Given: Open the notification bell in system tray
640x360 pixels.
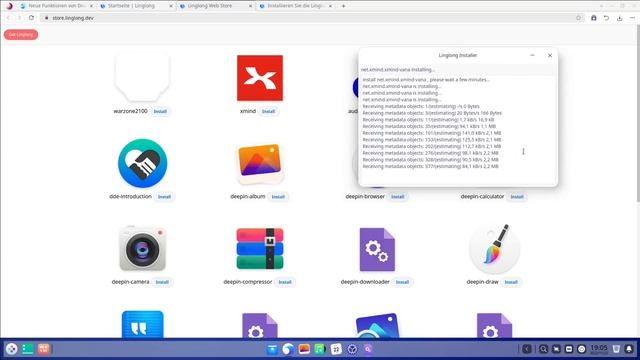Looking at the screenshot, I should 629,349.
